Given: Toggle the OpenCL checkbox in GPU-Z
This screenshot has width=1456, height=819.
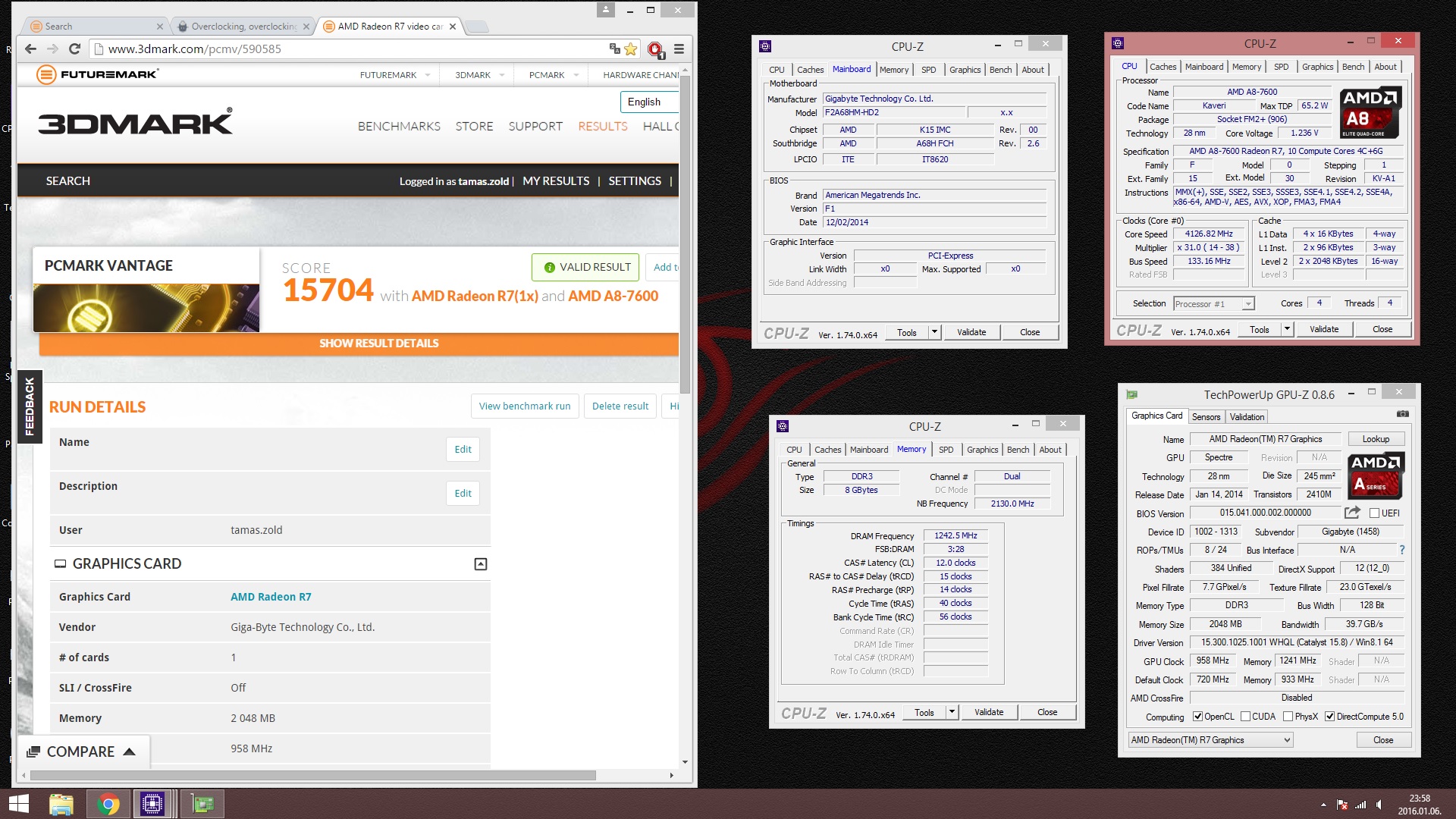Looking at the screenshot, I should point(1197,717).
